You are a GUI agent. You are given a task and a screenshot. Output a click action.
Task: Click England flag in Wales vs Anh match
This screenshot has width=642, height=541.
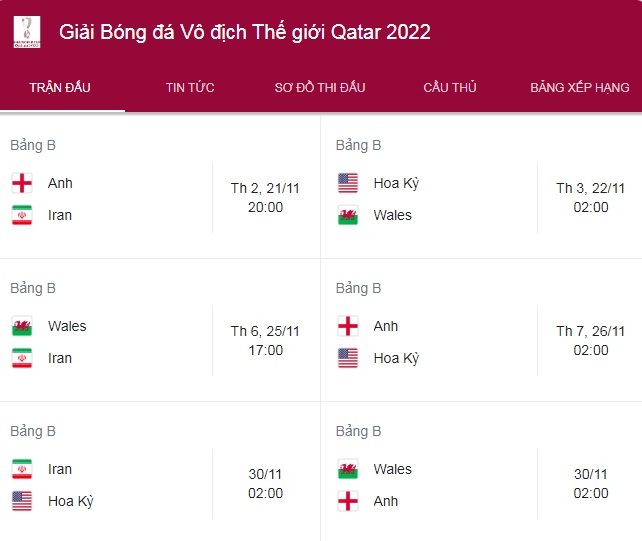click(348, 501)
